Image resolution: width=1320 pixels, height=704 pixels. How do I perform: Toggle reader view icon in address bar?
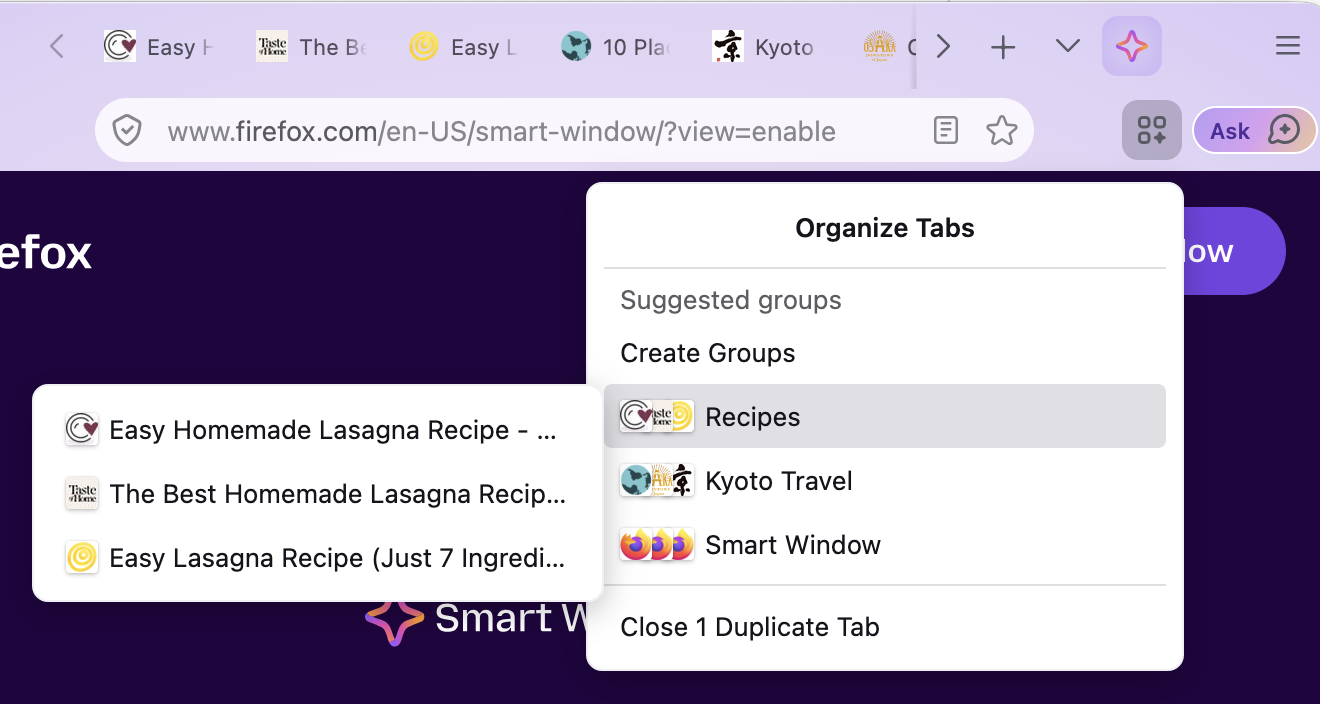(946, 131)
